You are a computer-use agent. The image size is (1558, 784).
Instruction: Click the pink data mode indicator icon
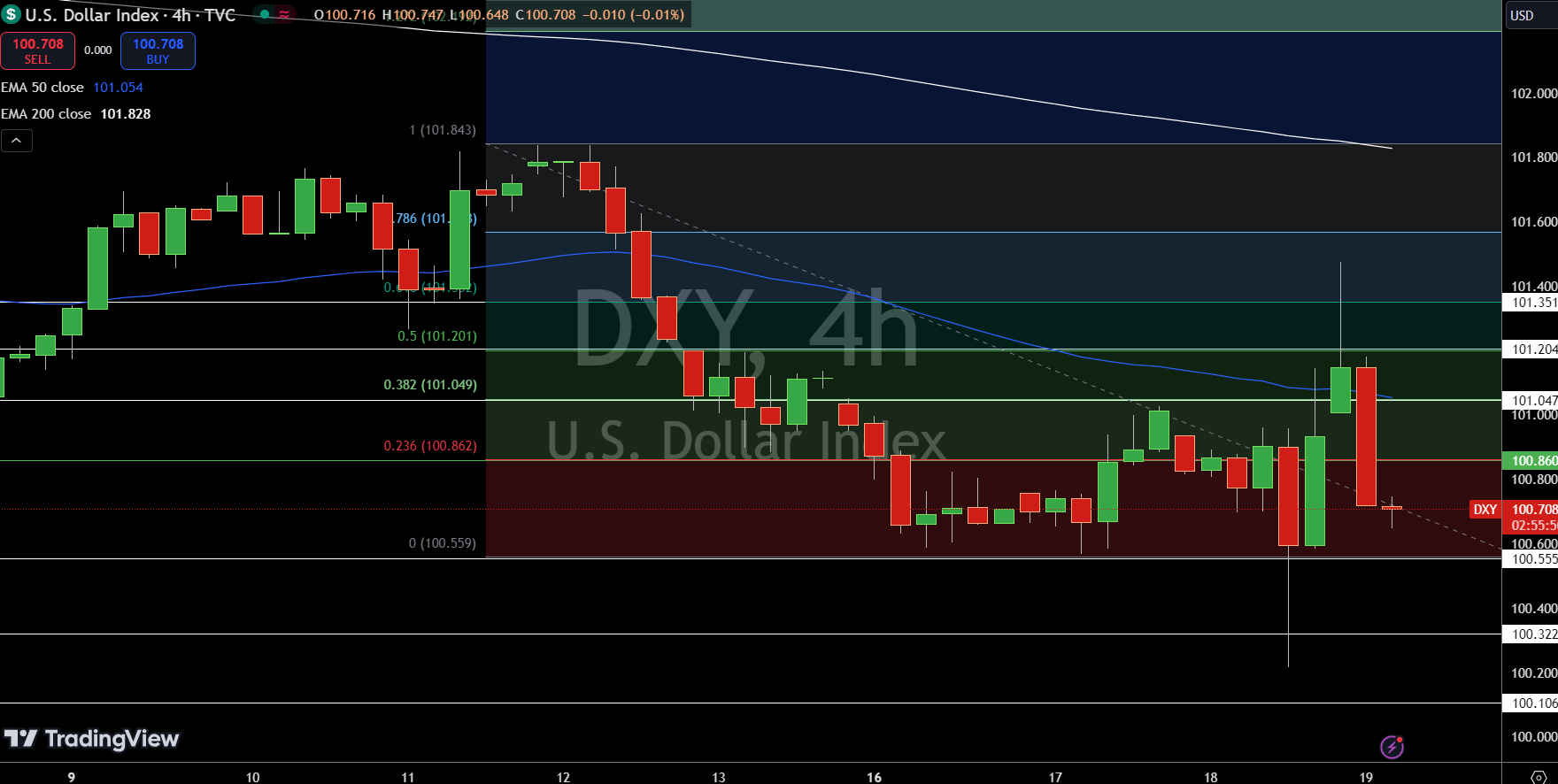point(284,14)
